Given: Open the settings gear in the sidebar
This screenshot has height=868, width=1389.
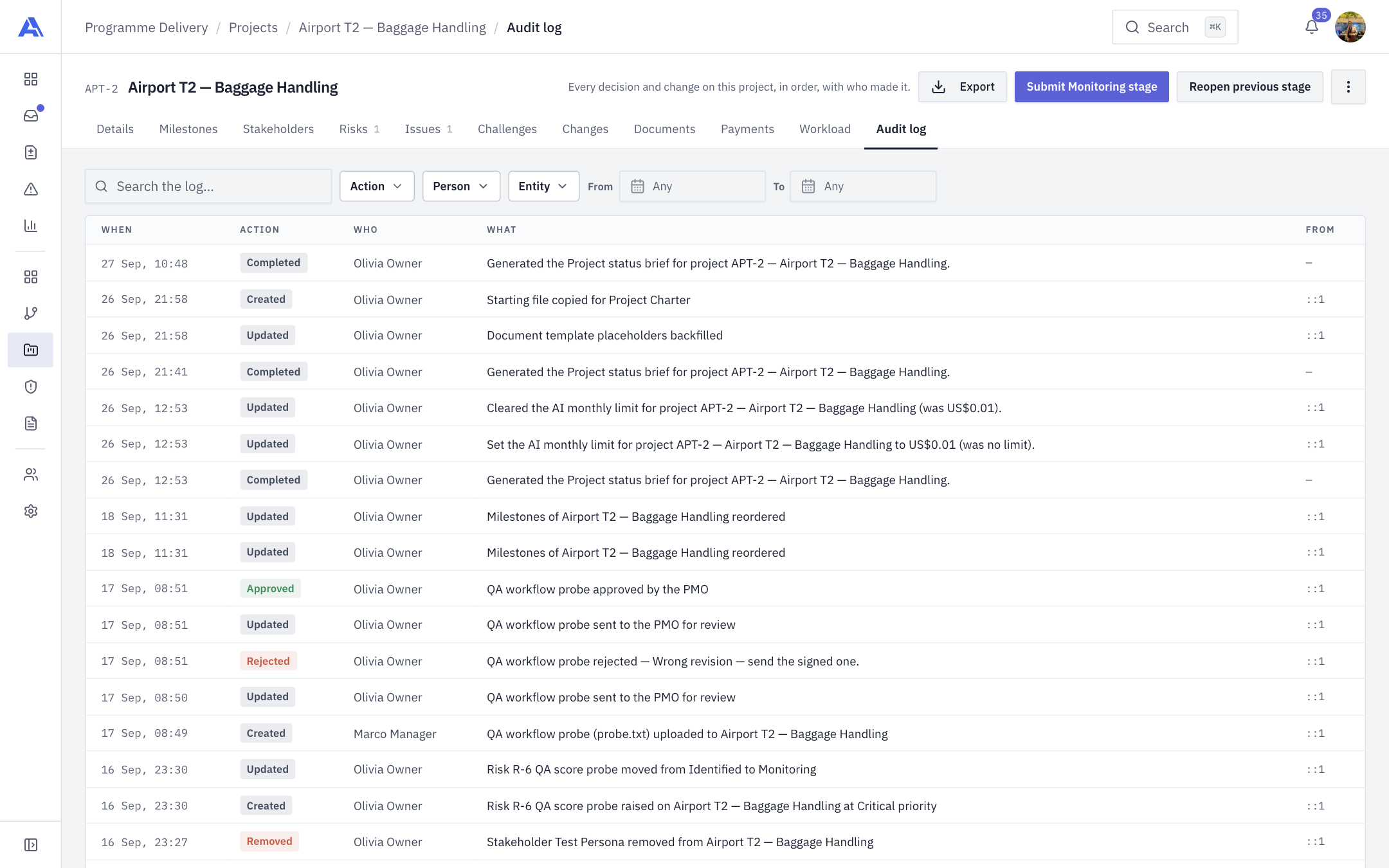Looking at the screenshot, I should (30, 511).
